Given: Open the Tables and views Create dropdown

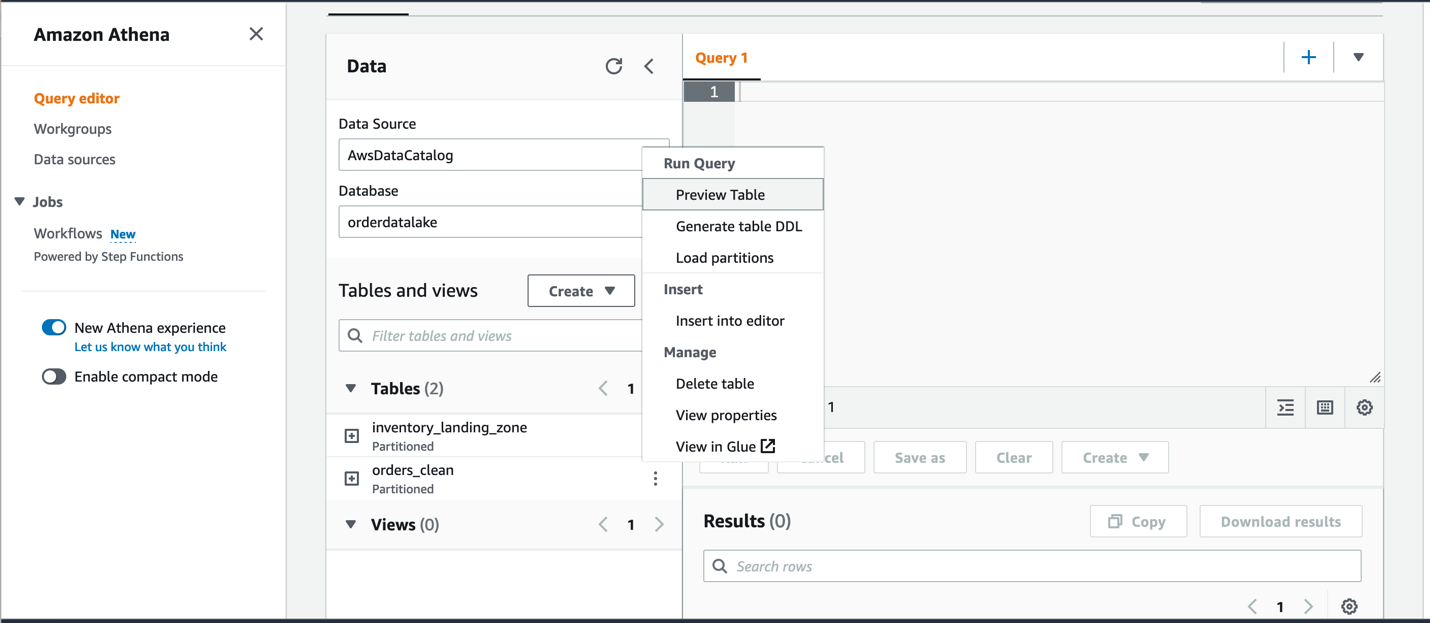Looking at the screenshot, I should [x=581, y=291].
